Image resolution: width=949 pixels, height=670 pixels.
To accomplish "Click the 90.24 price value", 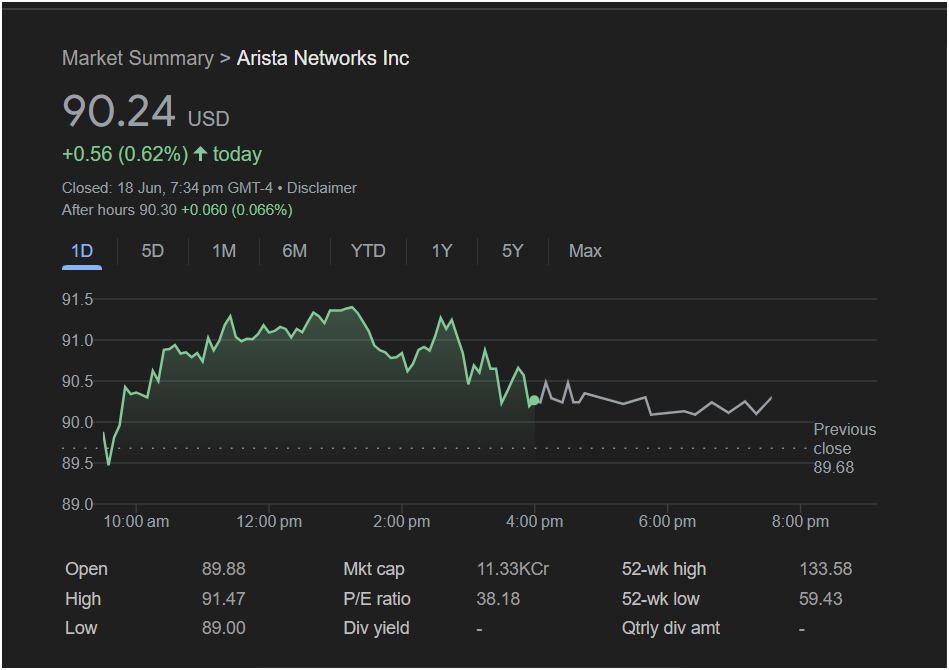I will (x=119, y=111).
